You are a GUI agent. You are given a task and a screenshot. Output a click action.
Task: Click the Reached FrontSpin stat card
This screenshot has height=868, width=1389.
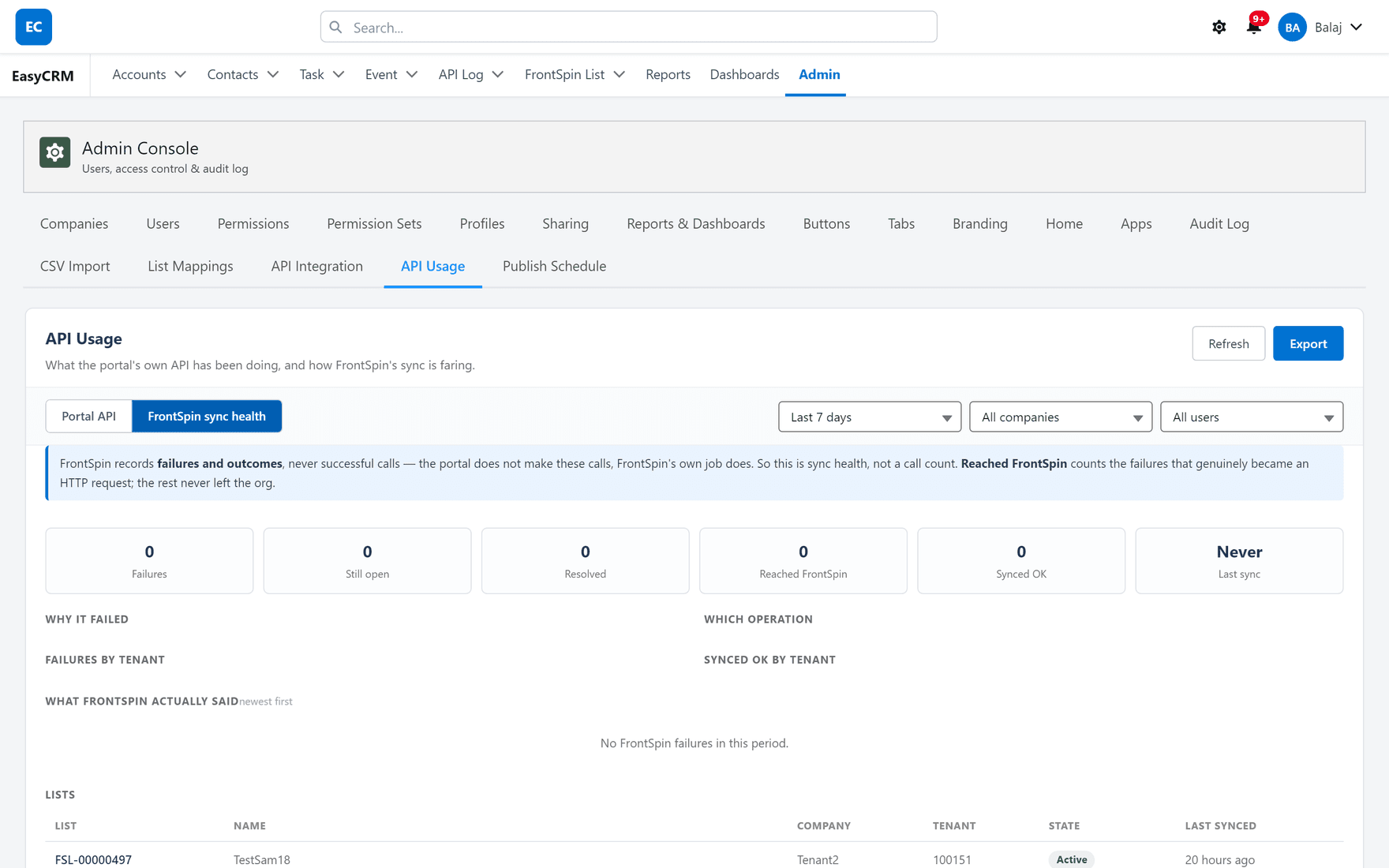(803, 560)
